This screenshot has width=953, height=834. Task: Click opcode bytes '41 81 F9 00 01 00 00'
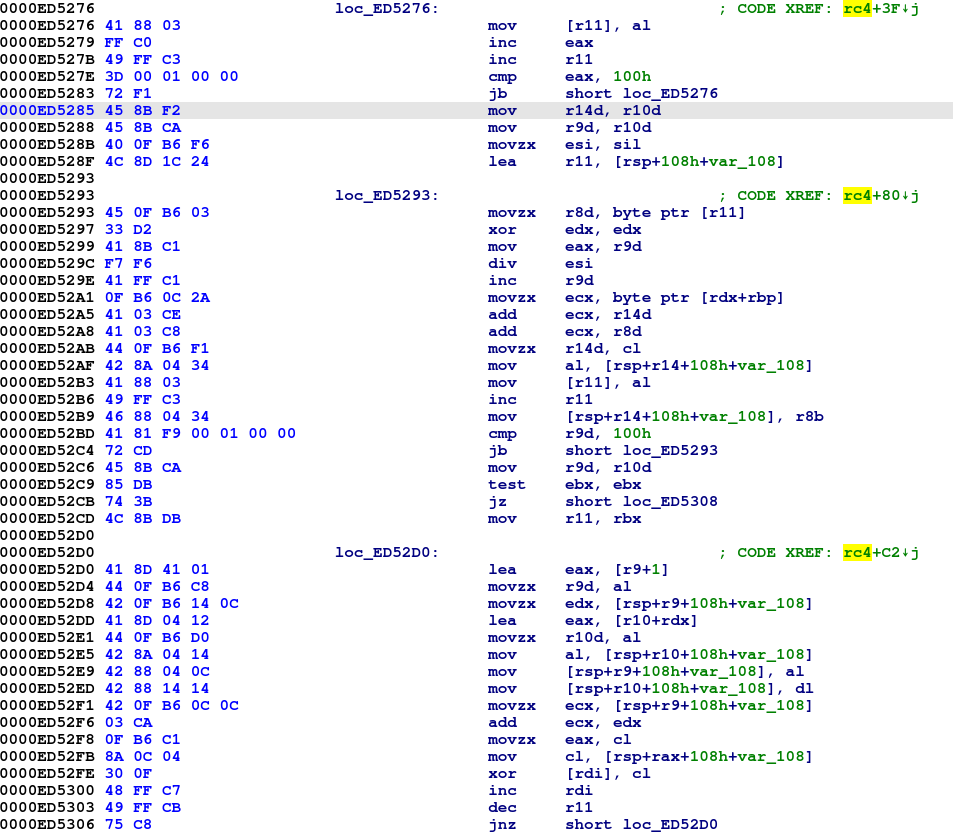pyautogui.click(x=200, y=433)
